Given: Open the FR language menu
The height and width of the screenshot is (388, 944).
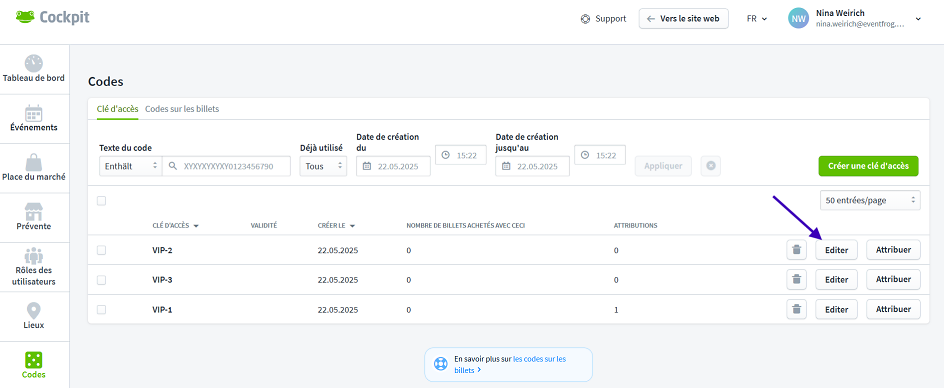Looking at the screenshot, I should tap(757, 19).
